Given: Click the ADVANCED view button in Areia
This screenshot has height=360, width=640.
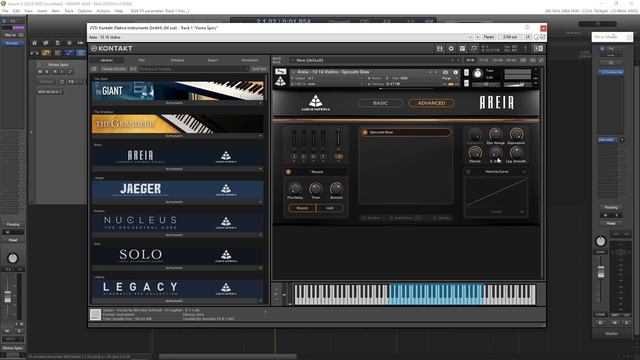Looking at the screenshot, I should [x=431, y=103].
